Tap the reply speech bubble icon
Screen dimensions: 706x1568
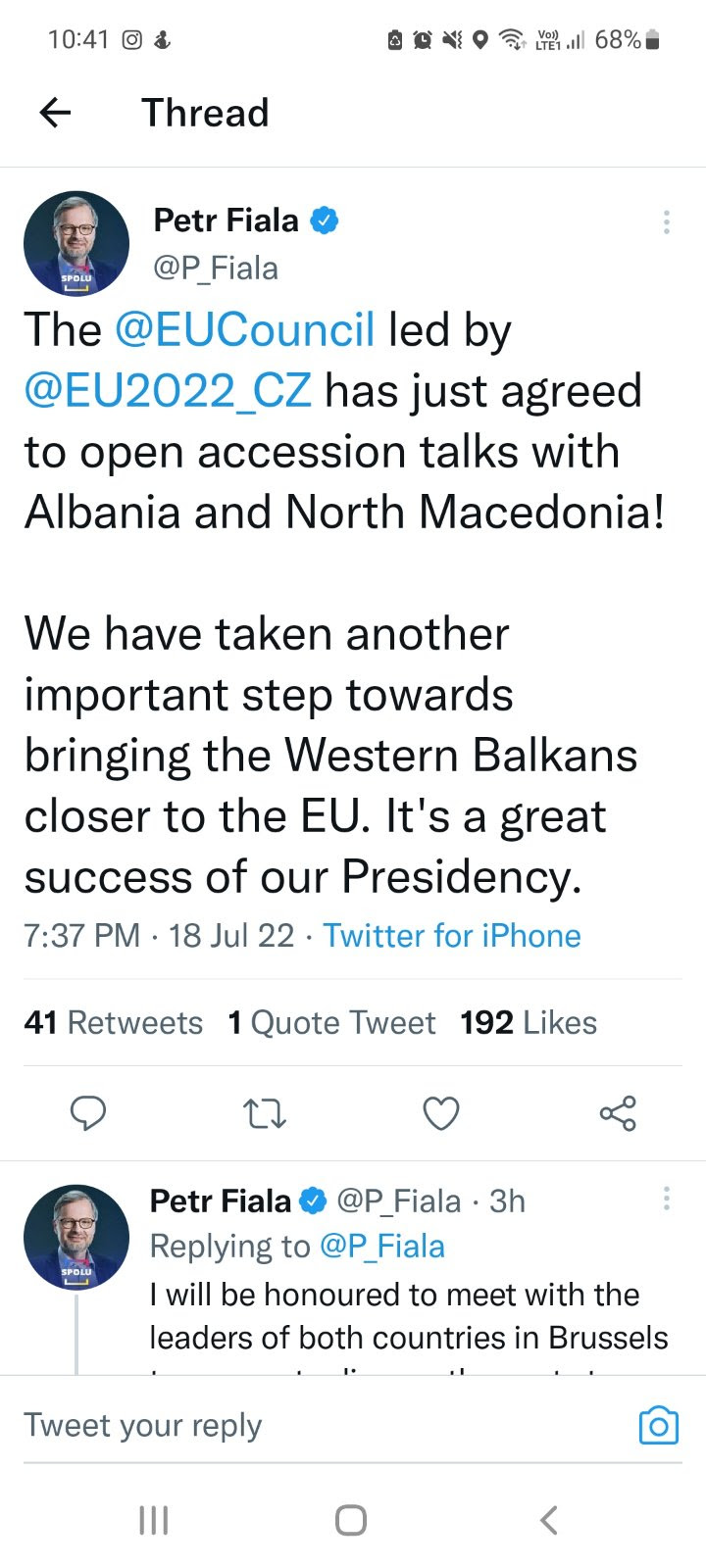point(88,1113)
